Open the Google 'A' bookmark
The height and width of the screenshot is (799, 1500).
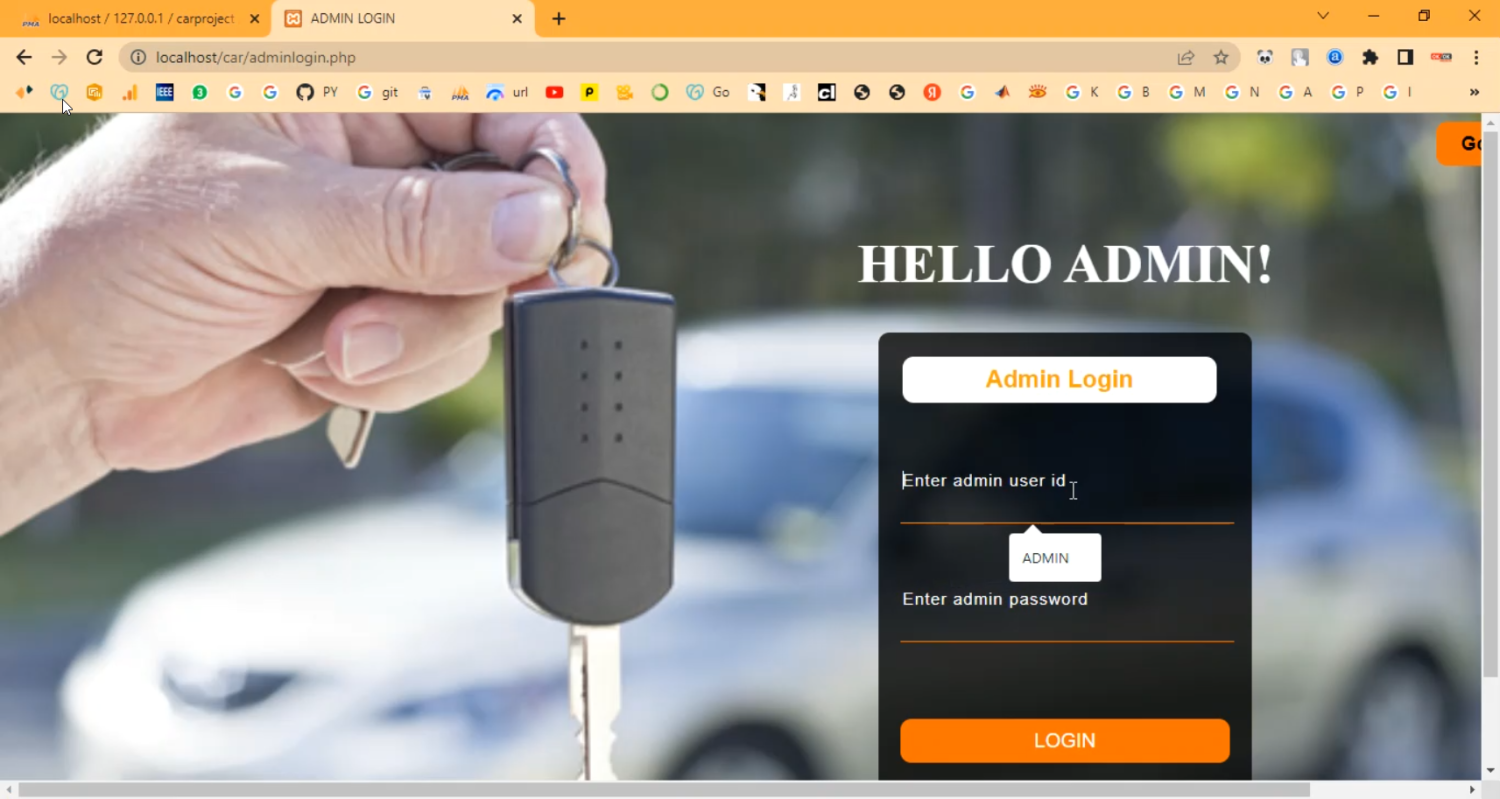point(1296,92)
